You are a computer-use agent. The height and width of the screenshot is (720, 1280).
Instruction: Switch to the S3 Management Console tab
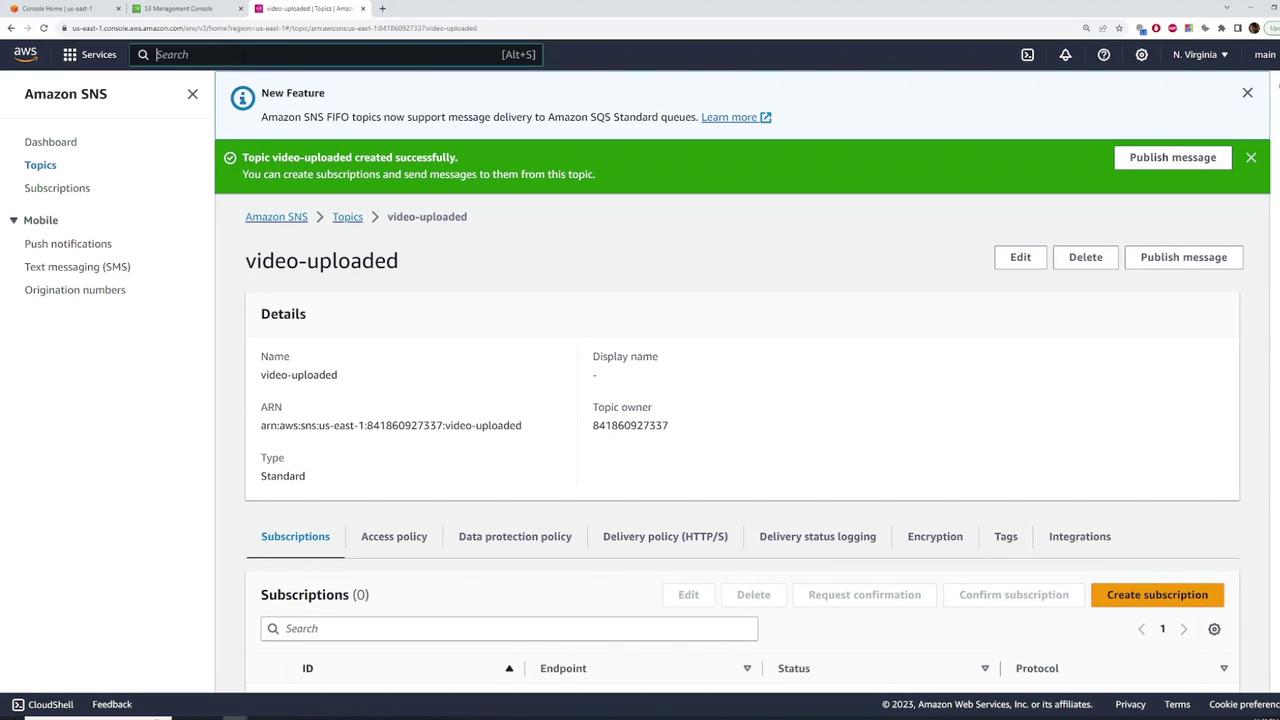(180, 8)
